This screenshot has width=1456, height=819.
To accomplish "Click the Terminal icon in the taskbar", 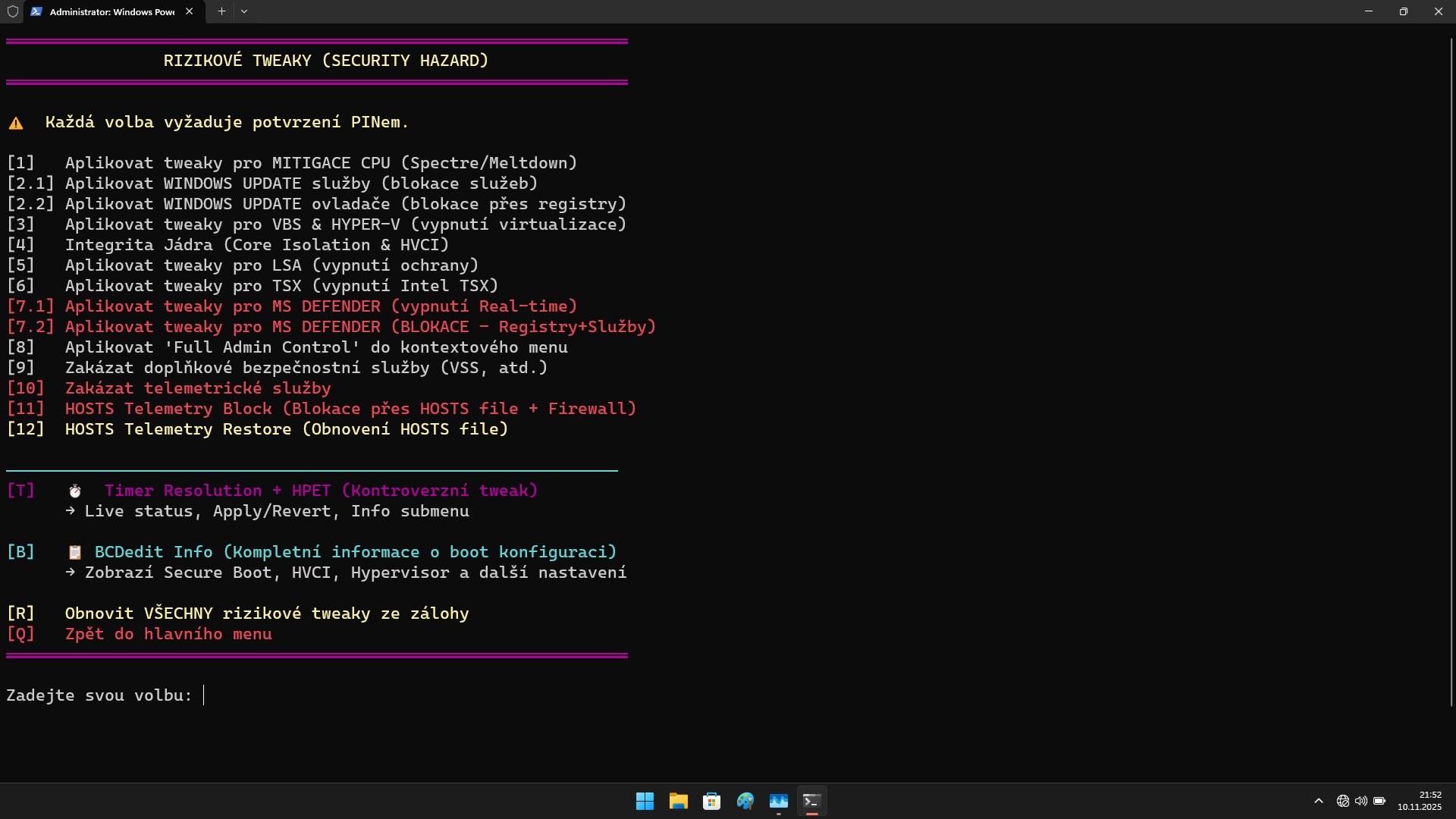I will tap(811, 801).
